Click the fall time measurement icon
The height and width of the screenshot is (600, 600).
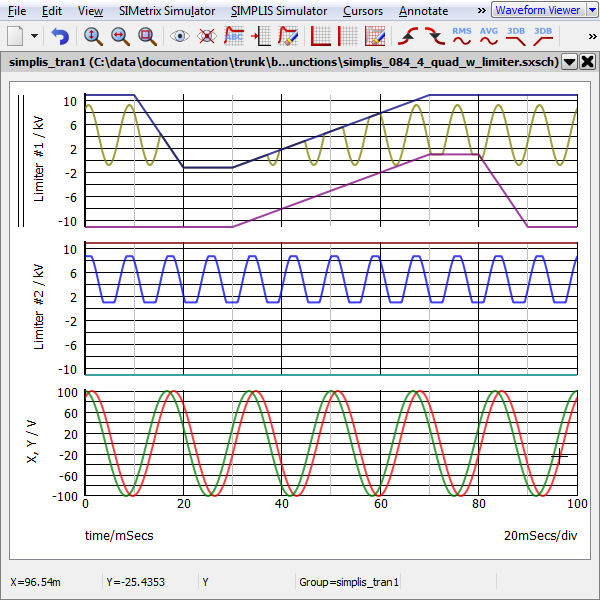pyautogui.click(x=435, y=36)
